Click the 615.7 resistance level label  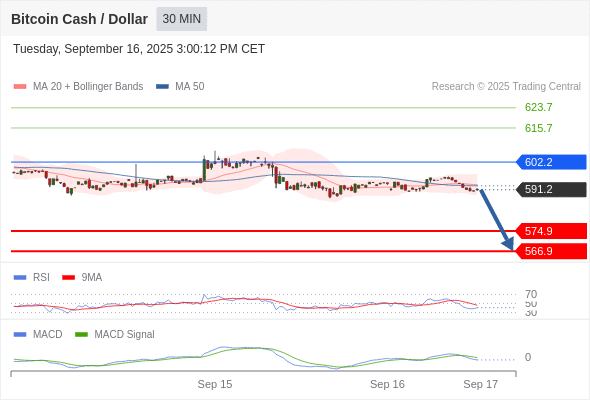(x=538, y=128)
